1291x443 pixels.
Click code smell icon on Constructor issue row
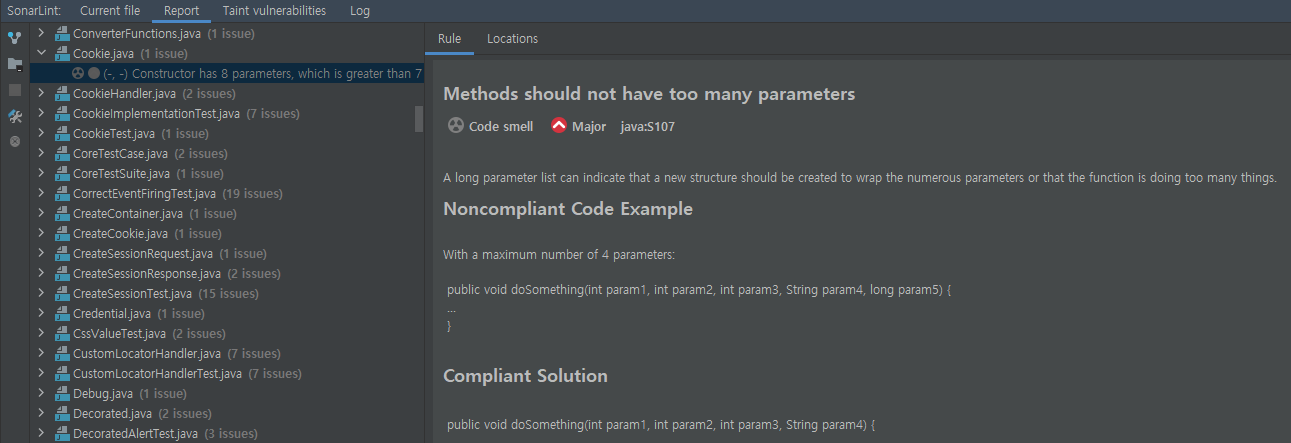pyautogui.click(x=78, y=73)
